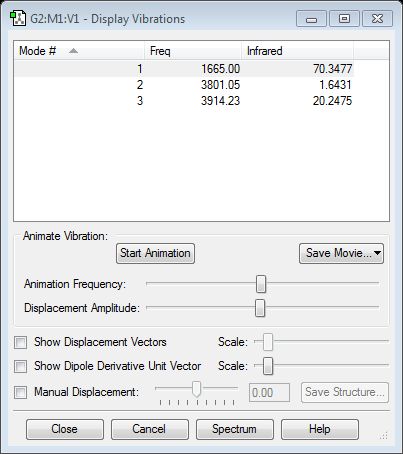Click the Animation Frequency slider handle
This screenshot has width=403, height=454.
coord(261,284)
